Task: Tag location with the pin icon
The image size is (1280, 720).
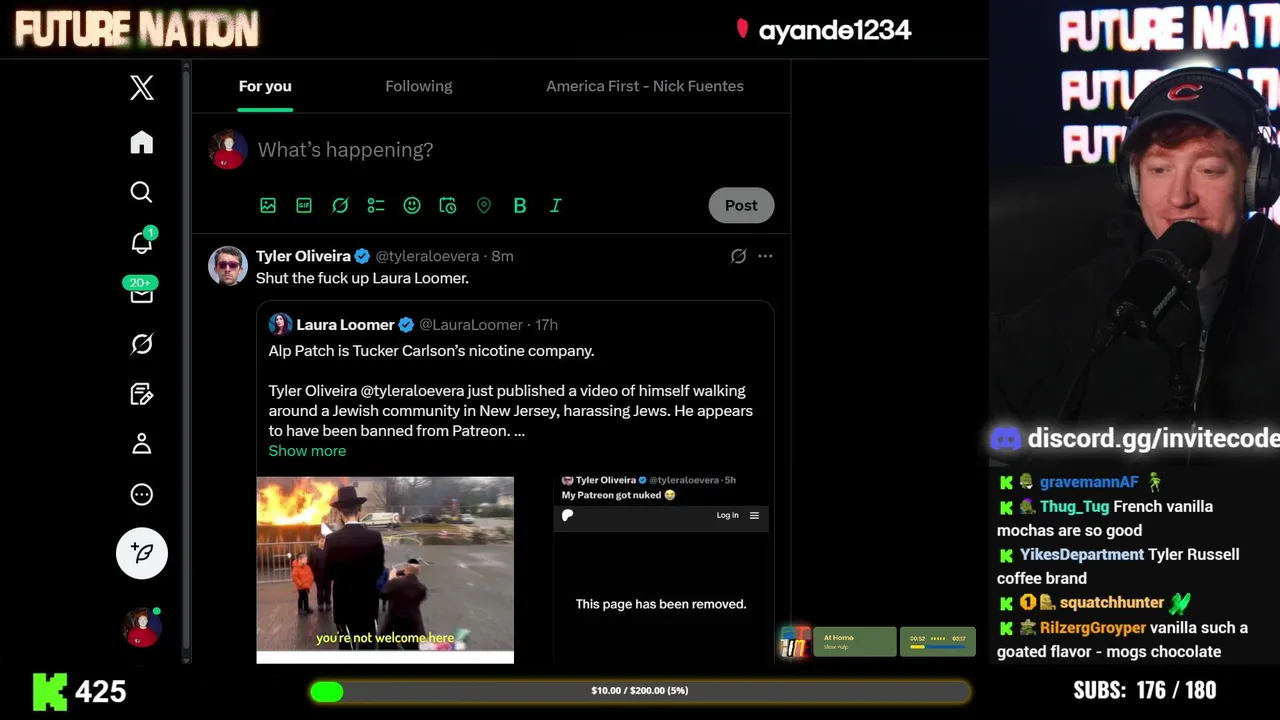Action: coord(484,205)
